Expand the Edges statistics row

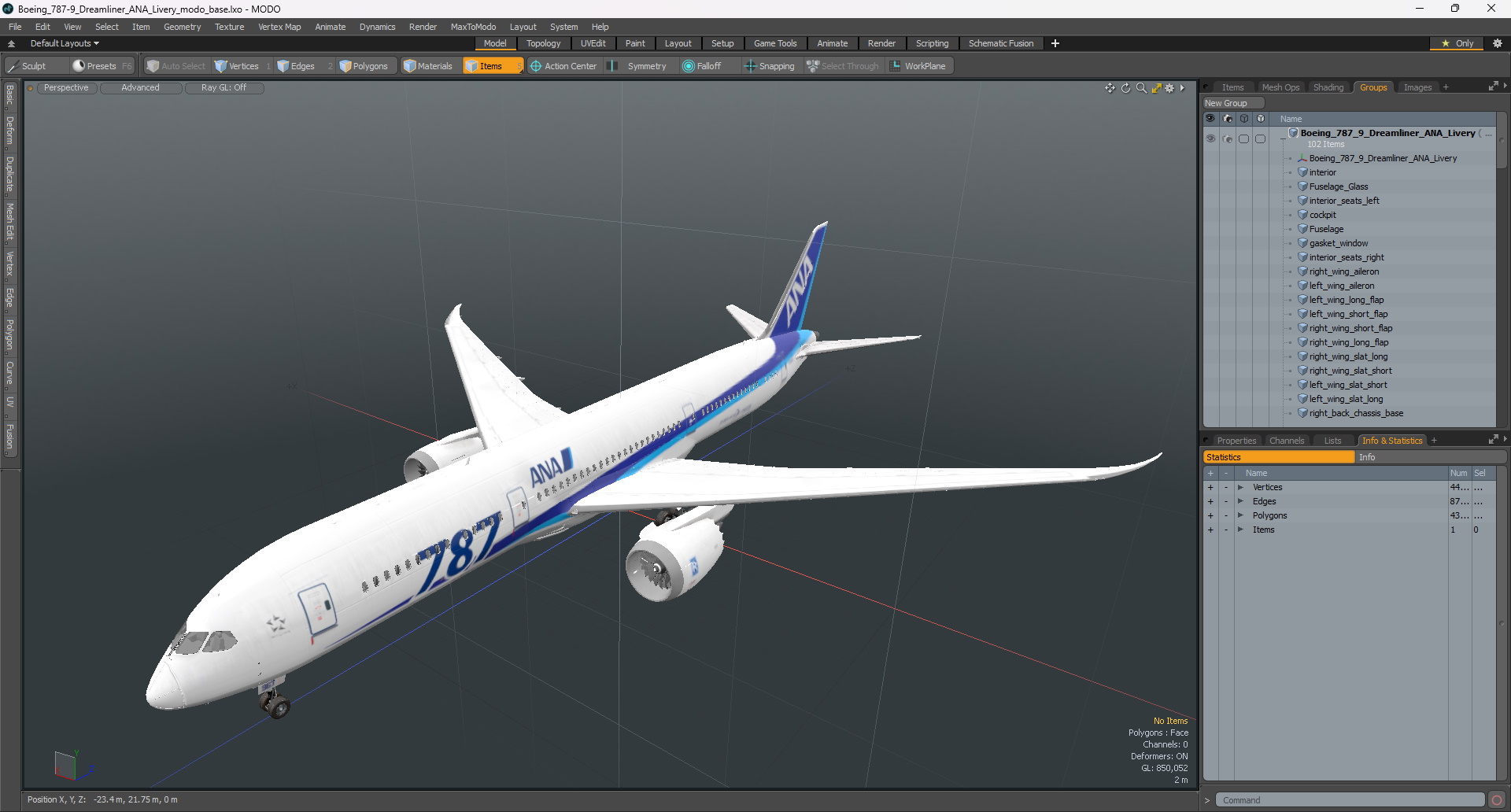point(1240,502)
